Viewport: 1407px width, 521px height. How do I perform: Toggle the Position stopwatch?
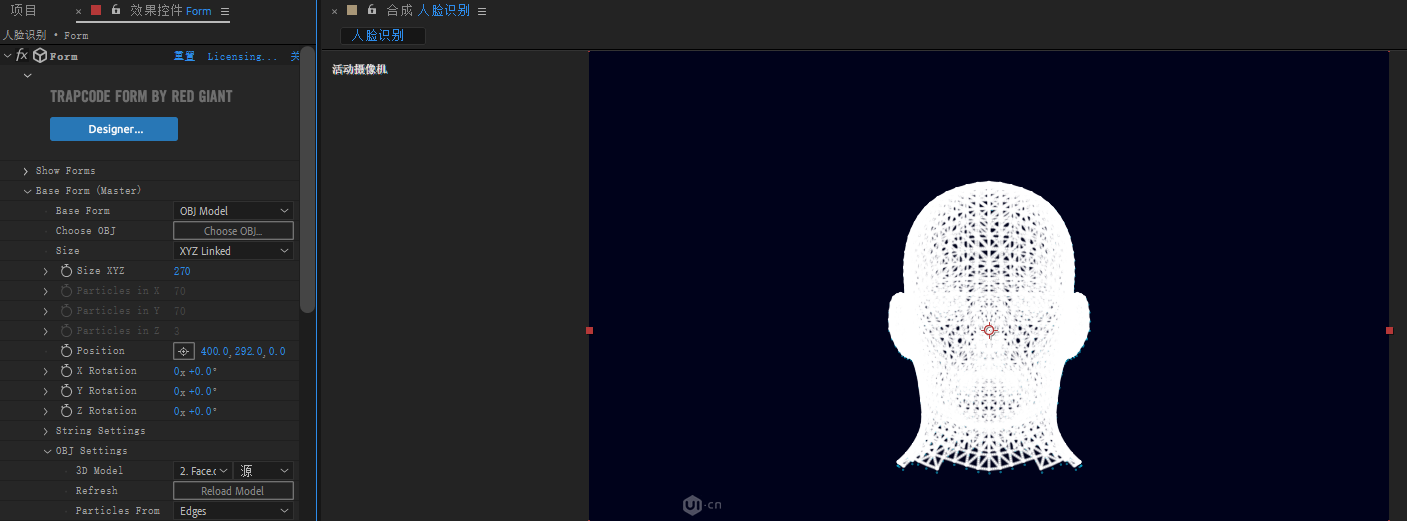point(67,351)
